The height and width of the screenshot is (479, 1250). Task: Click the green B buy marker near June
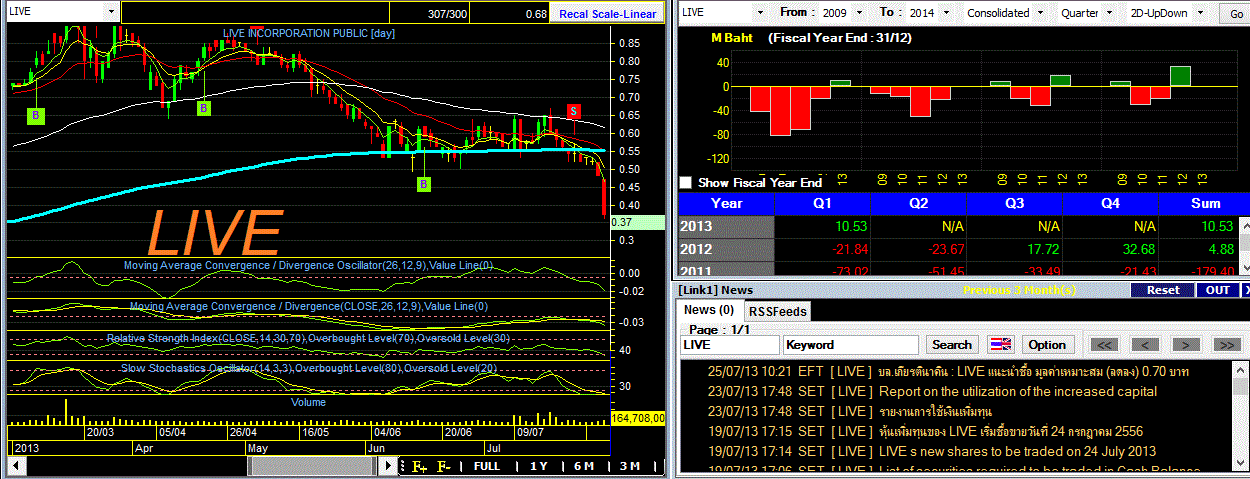424,184
